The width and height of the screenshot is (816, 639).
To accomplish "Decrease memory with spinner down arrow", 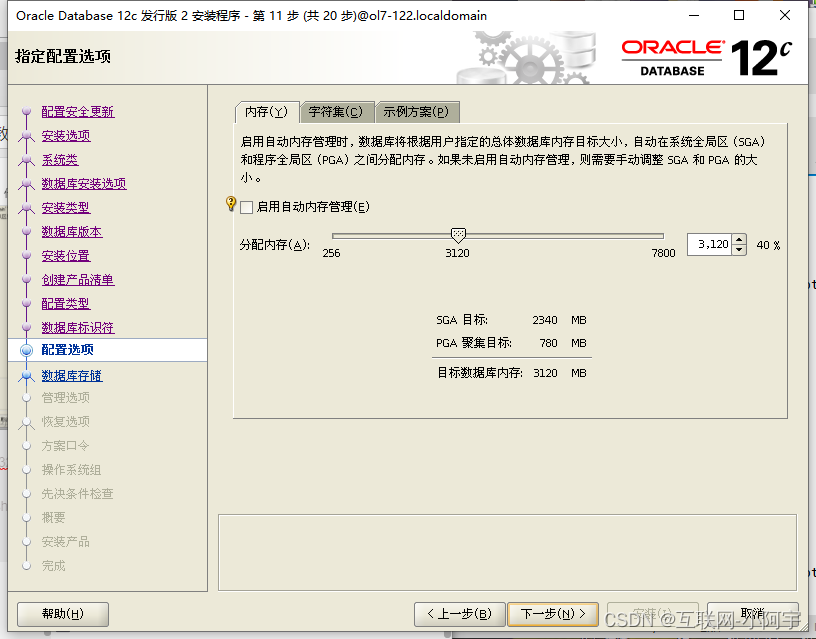I will click(x=740, y=250).
